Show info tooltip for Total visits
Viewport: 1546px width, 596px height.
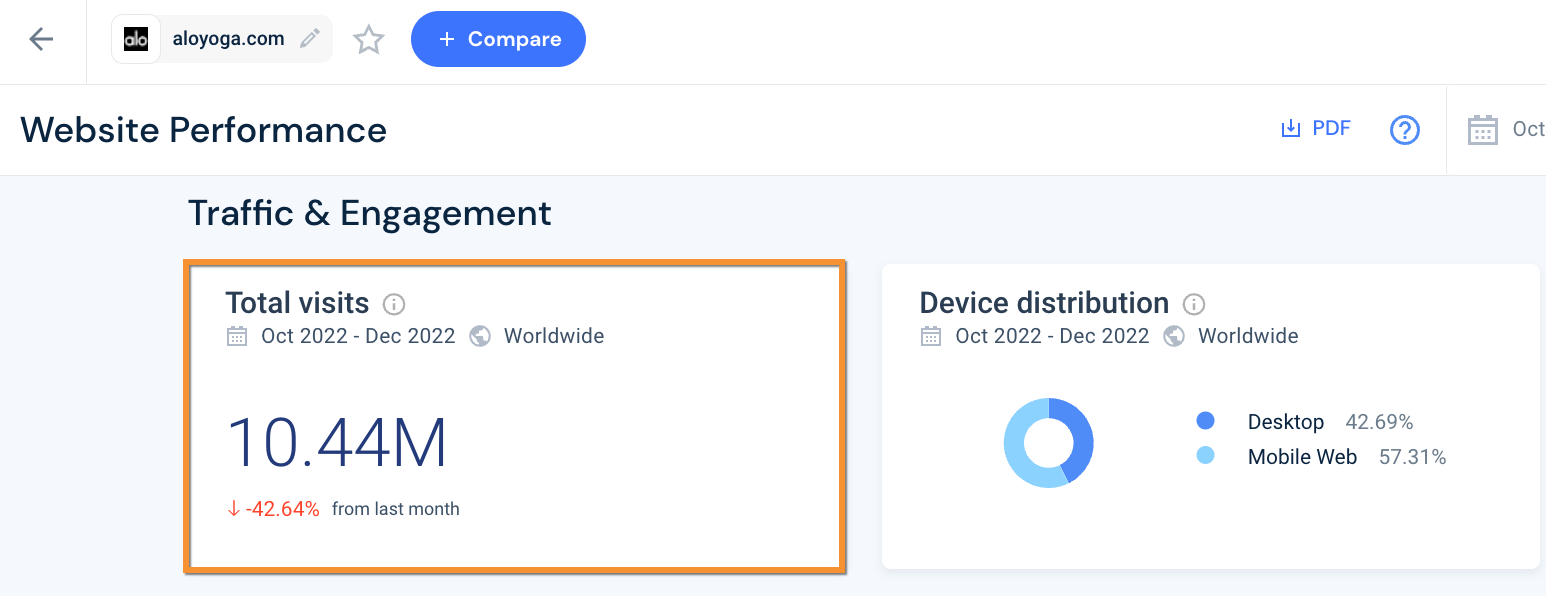pyautogui.click(x=394, y=304)
